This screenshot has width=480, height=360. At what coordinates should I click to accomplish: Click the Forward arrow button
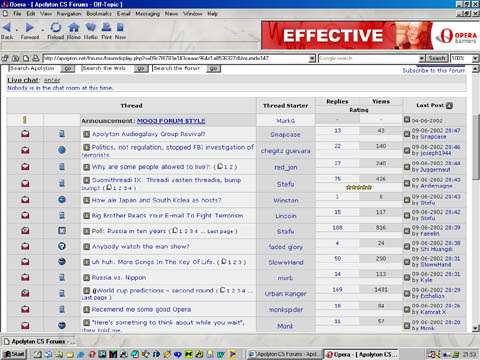point(30,27)
